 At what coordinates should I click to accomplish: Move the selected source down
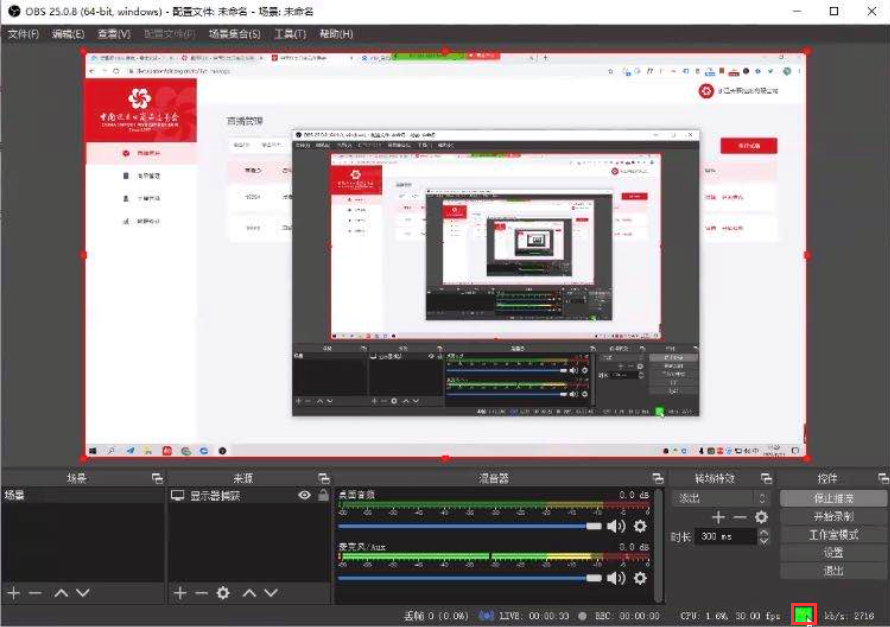pos(271,593)
